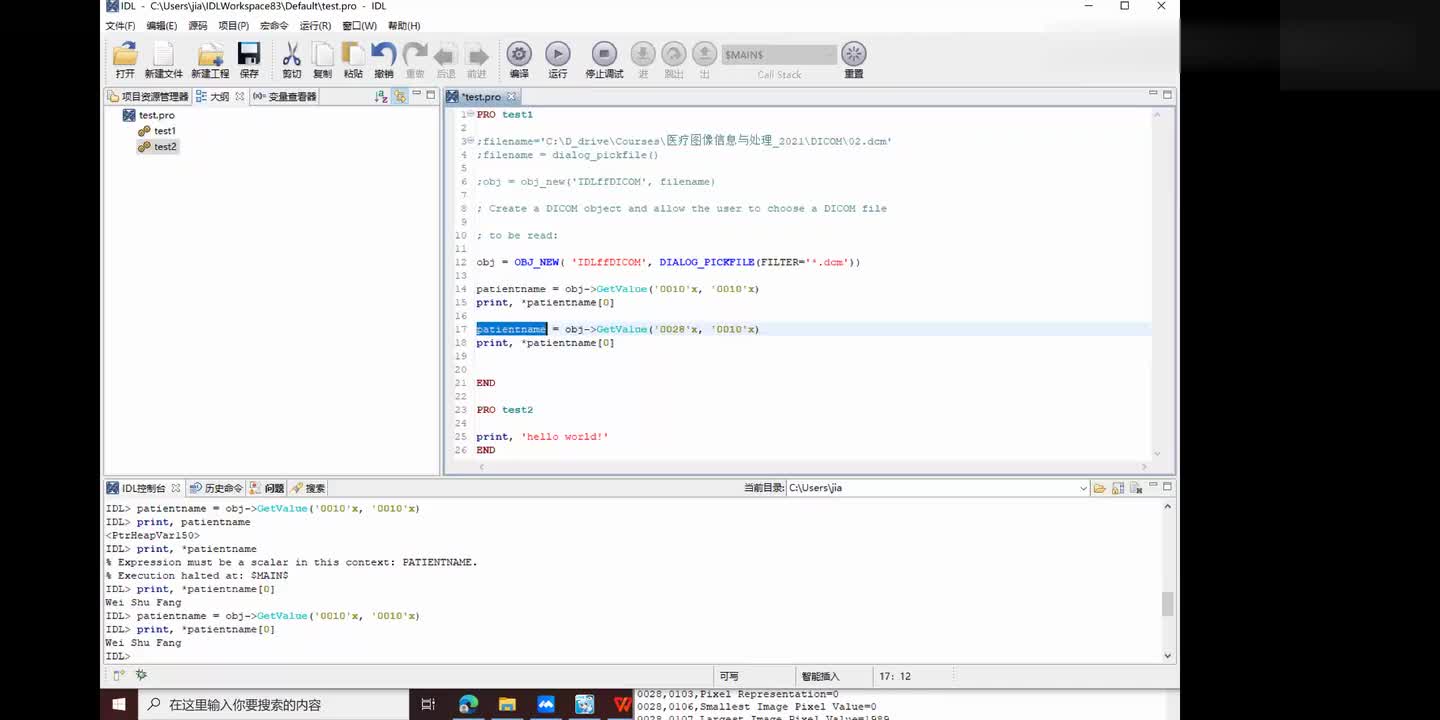Select test.pro node in outline tree
Viewport: 1440px width, 720px height.
[149, 115]
